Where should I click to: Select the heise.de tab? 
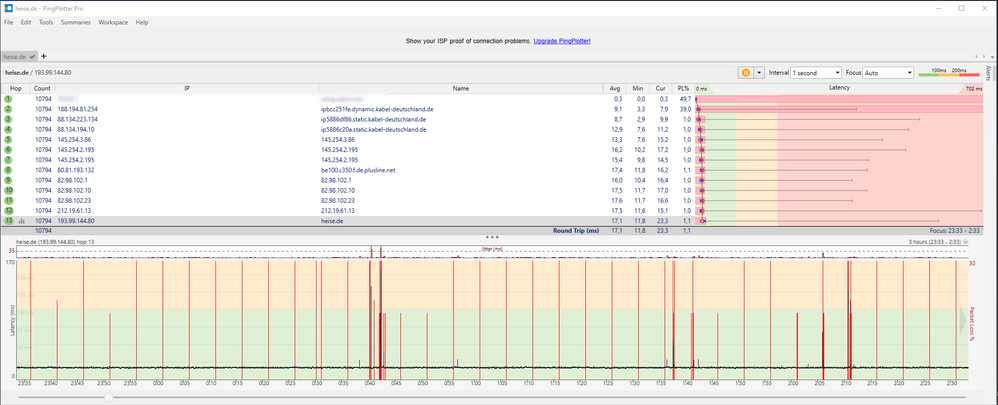click(x=15, y=56)
